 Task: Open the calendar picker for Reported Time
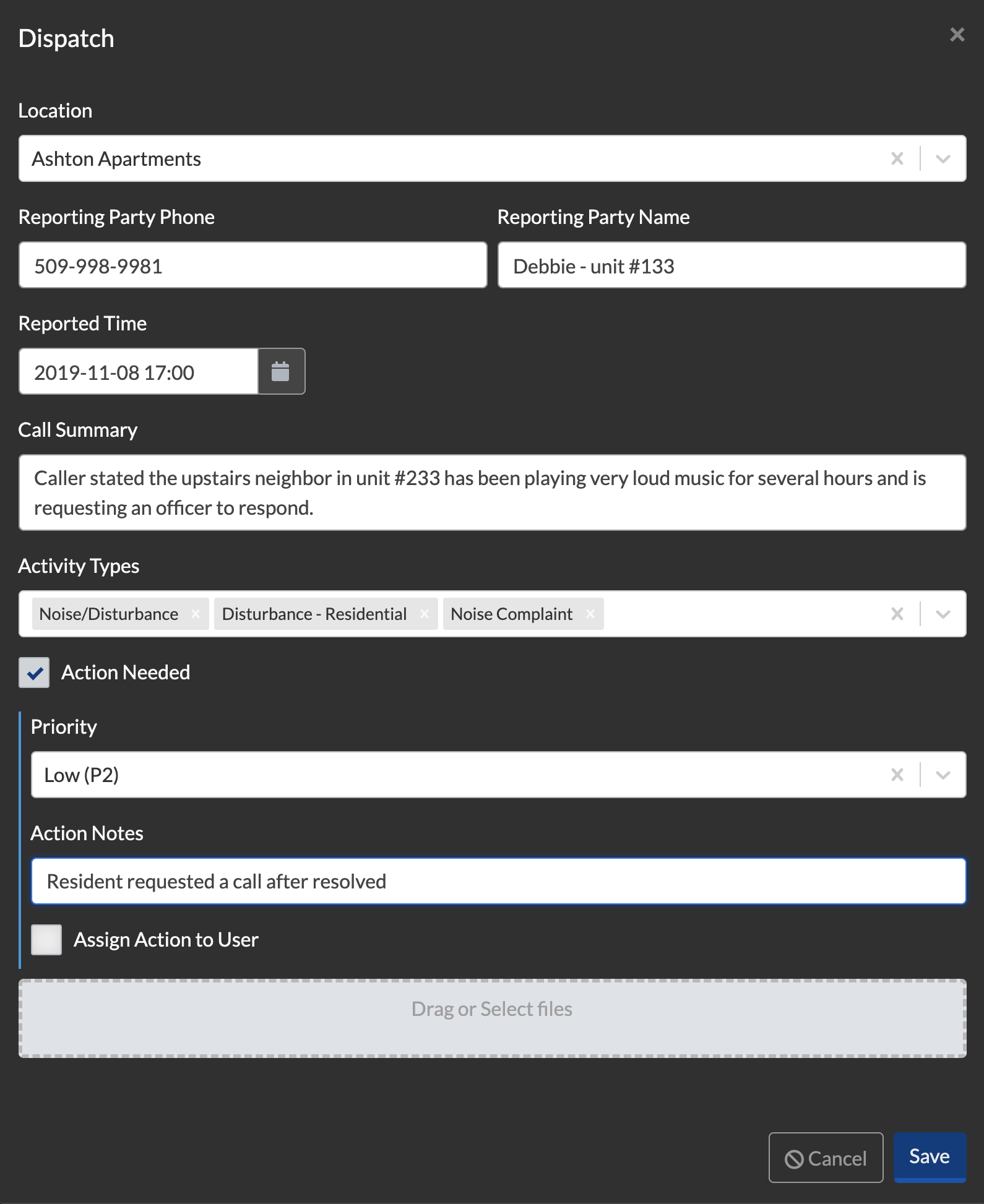click(x=282, y=371)
